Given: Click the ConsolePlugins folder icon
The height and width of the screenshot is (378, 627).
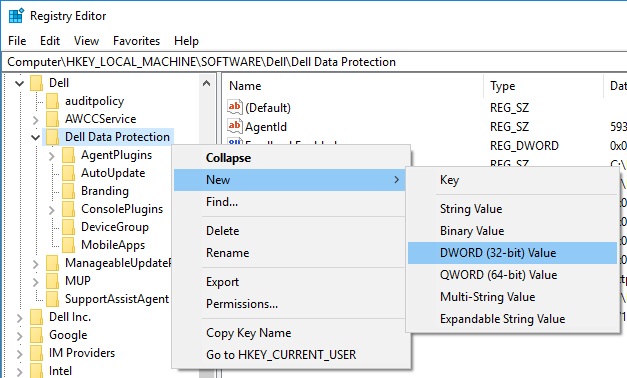Looking at the screenshot, I should pos(68,209).
